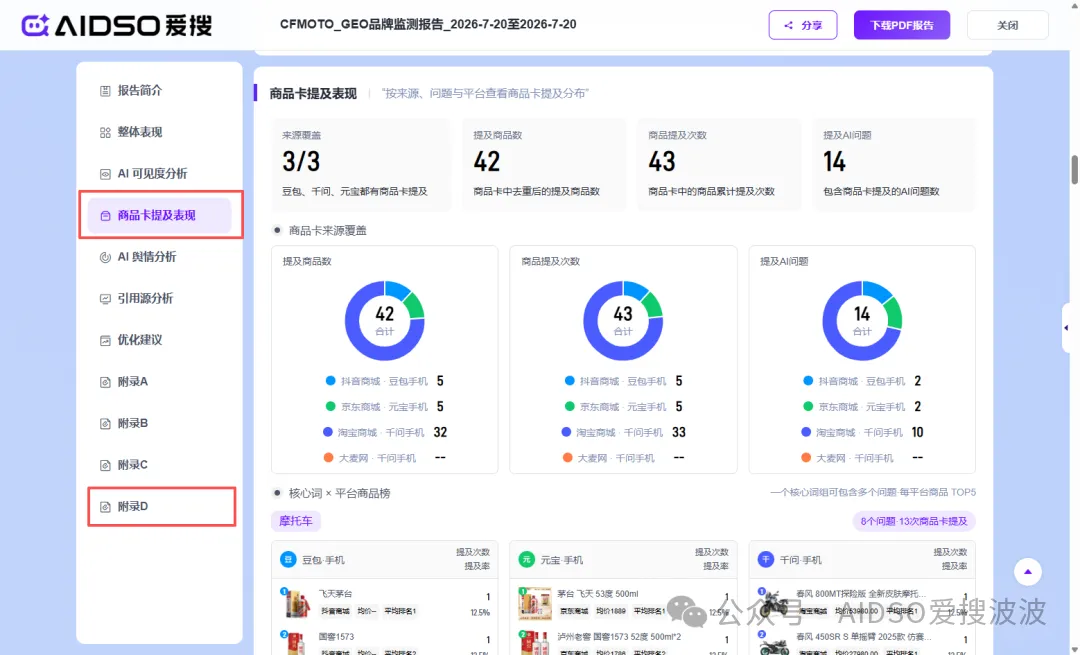
Task: Open 优化建议 section
Action: [x=160, y=340]
